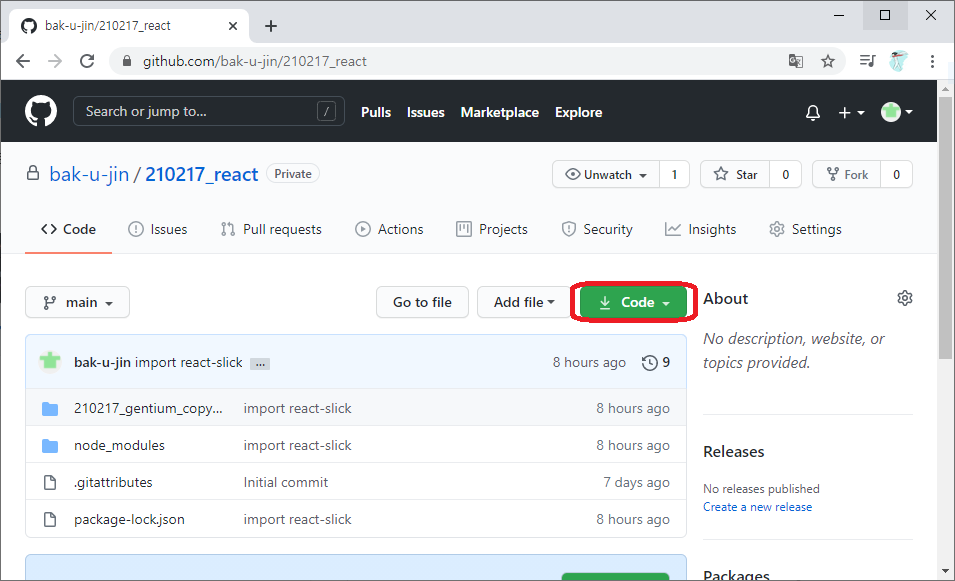Switch to the Code tab
Image resolution: width=955 pixels, height=581 pixels.
click(x=68, y=230)
